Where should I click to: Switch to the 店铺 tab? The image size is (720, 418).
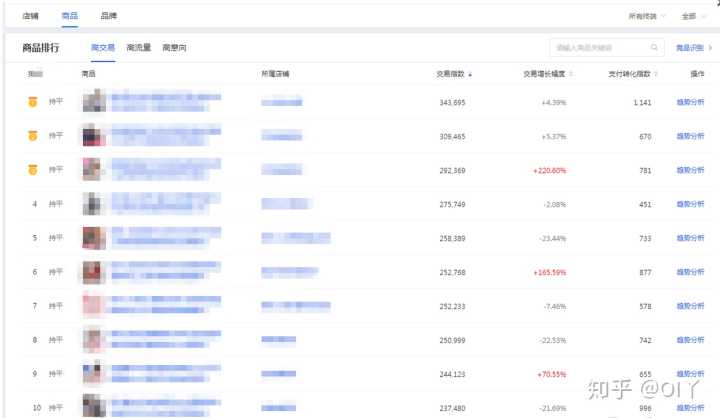point(31,16)
